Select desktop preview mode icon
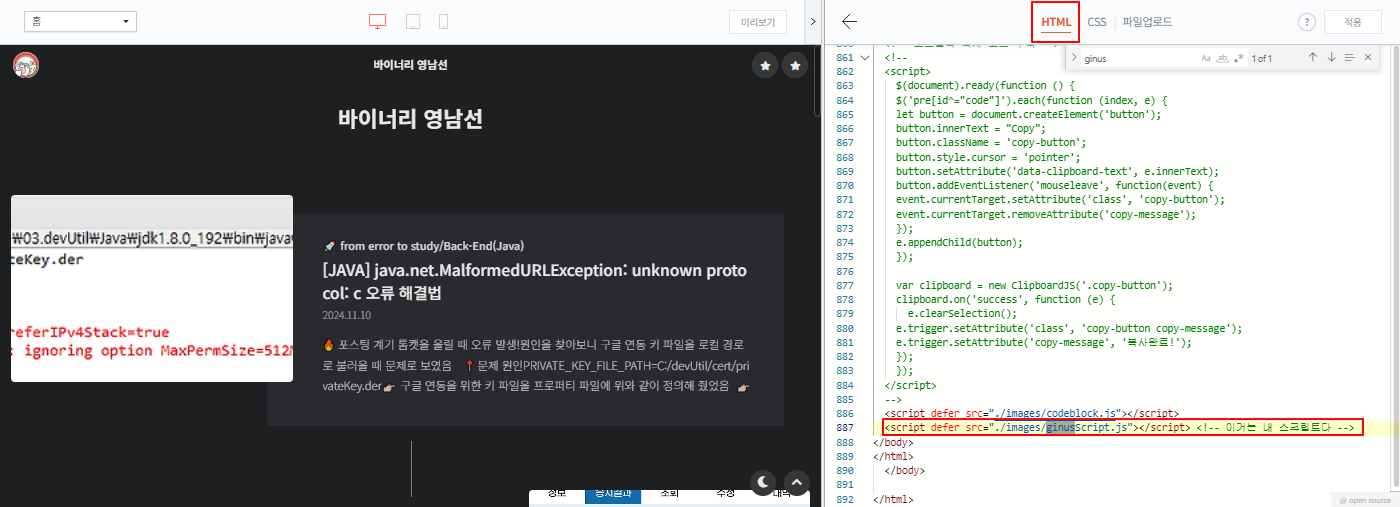This screenshot has height=507, width=1400. tap(378, 22)
